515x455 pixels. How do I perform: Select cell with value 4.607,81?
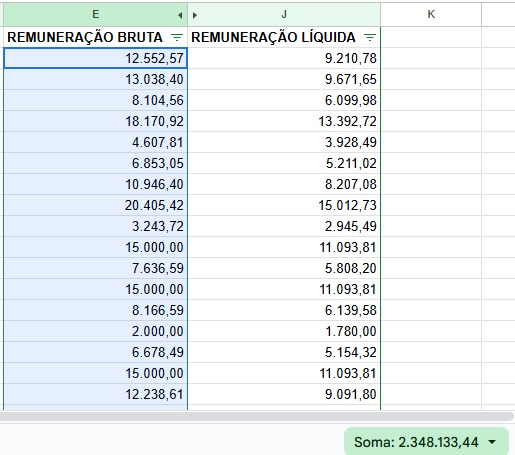[x=95, y=142]
